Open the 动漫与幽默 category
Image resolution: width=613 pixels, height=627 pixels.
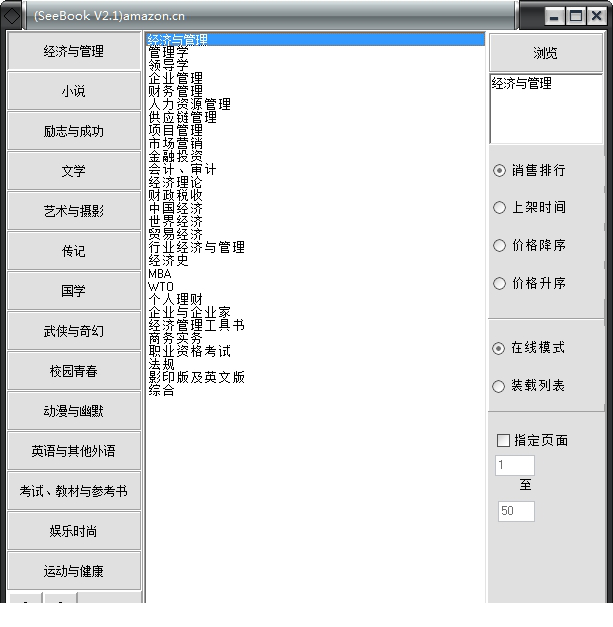[74, 411]
